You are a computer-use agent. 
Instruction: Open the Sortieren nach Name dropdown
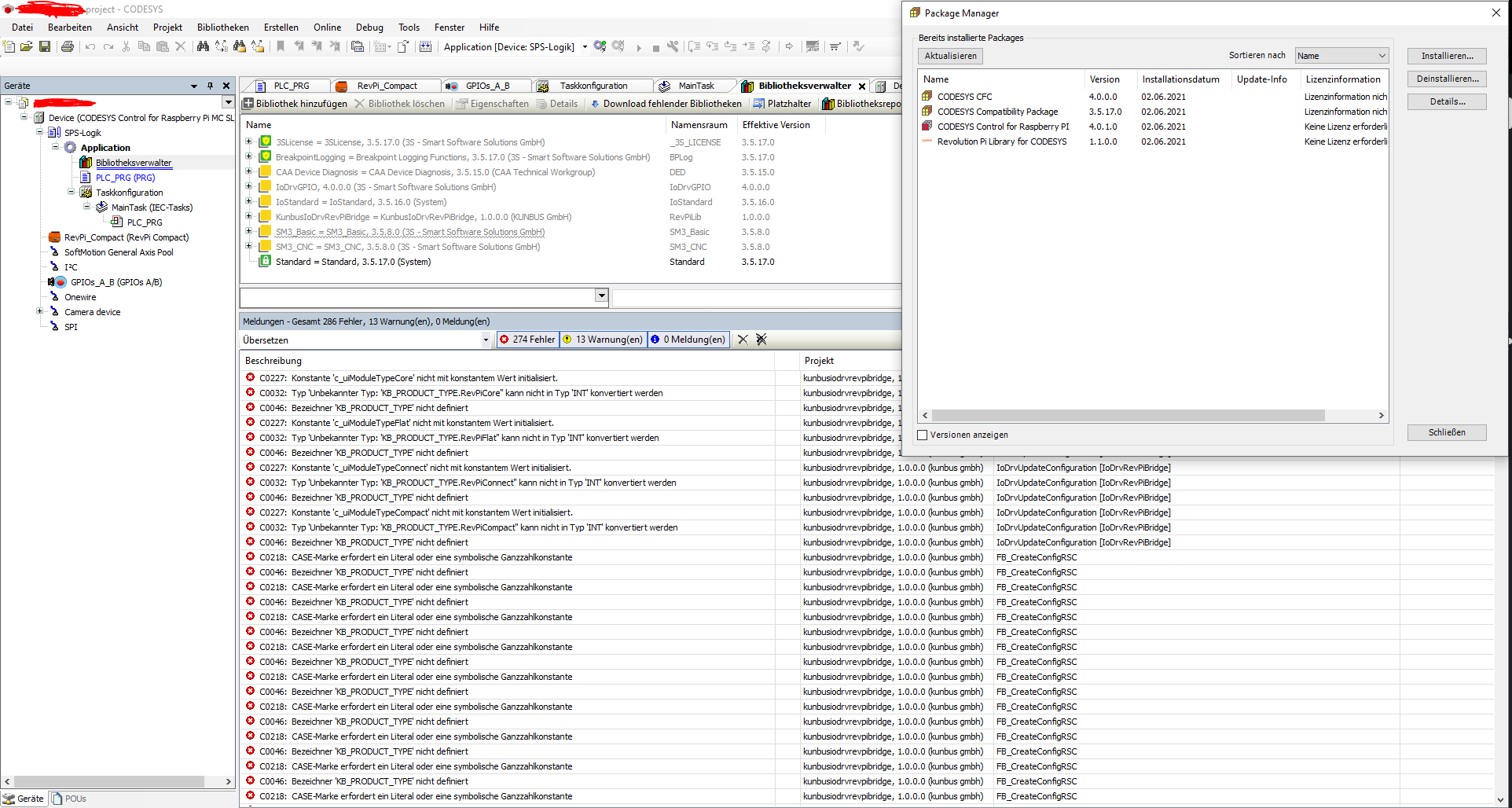coord(1341,56)
